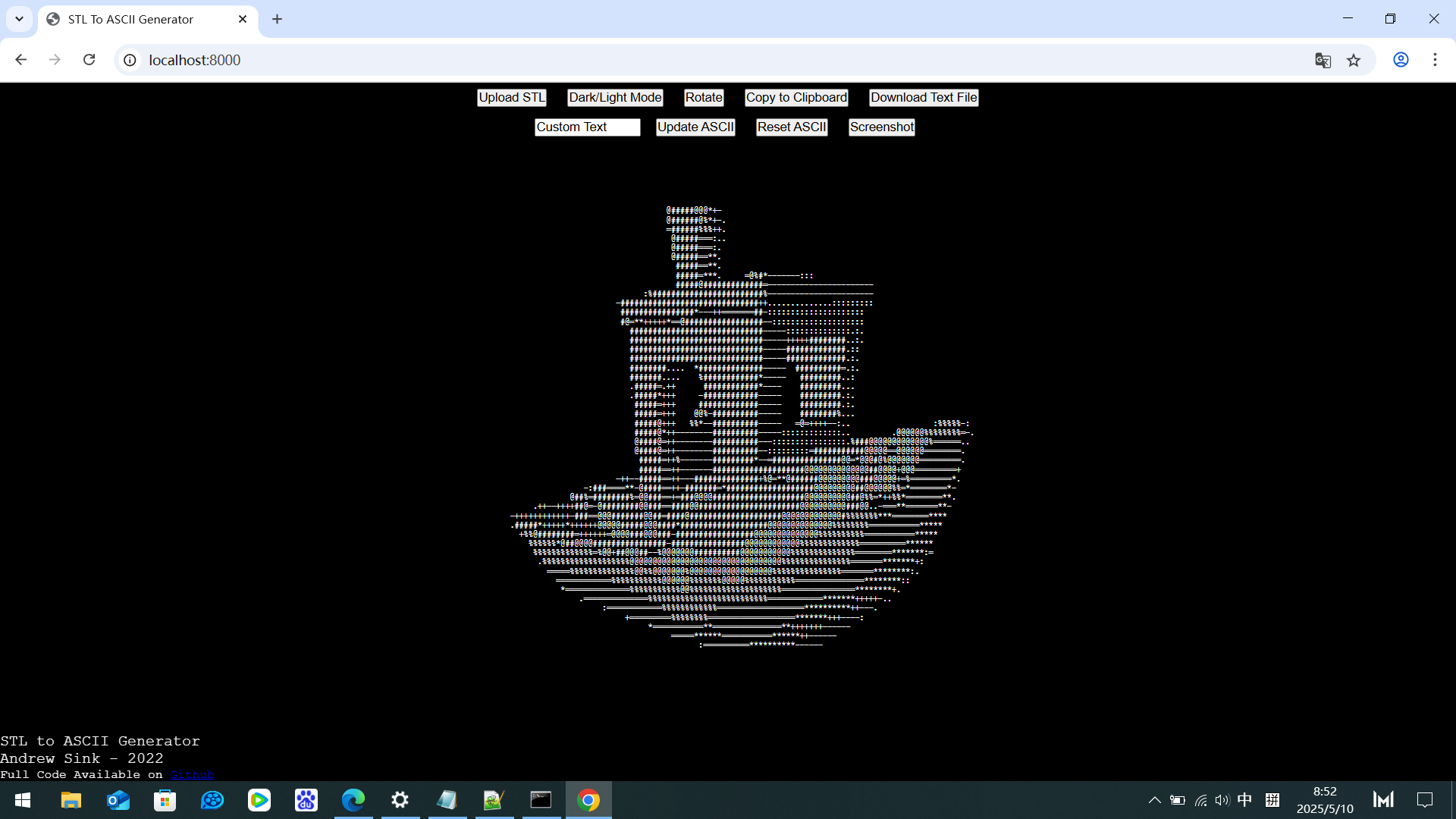This screenshot has height=819, width=1456.
Task: Click the bookmark star icon
Action: point(1354,60)
